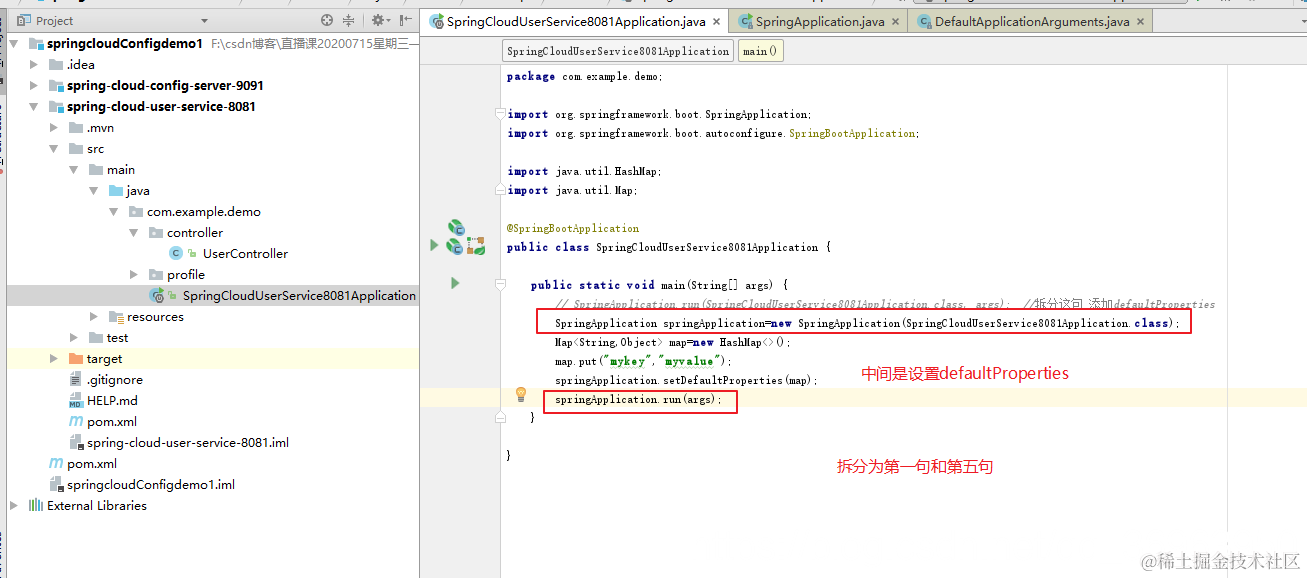The height and width of the screenshot is (578, 1307).
Task: Collapse the java source folder arrow
Action: click(x=94, y=190)
